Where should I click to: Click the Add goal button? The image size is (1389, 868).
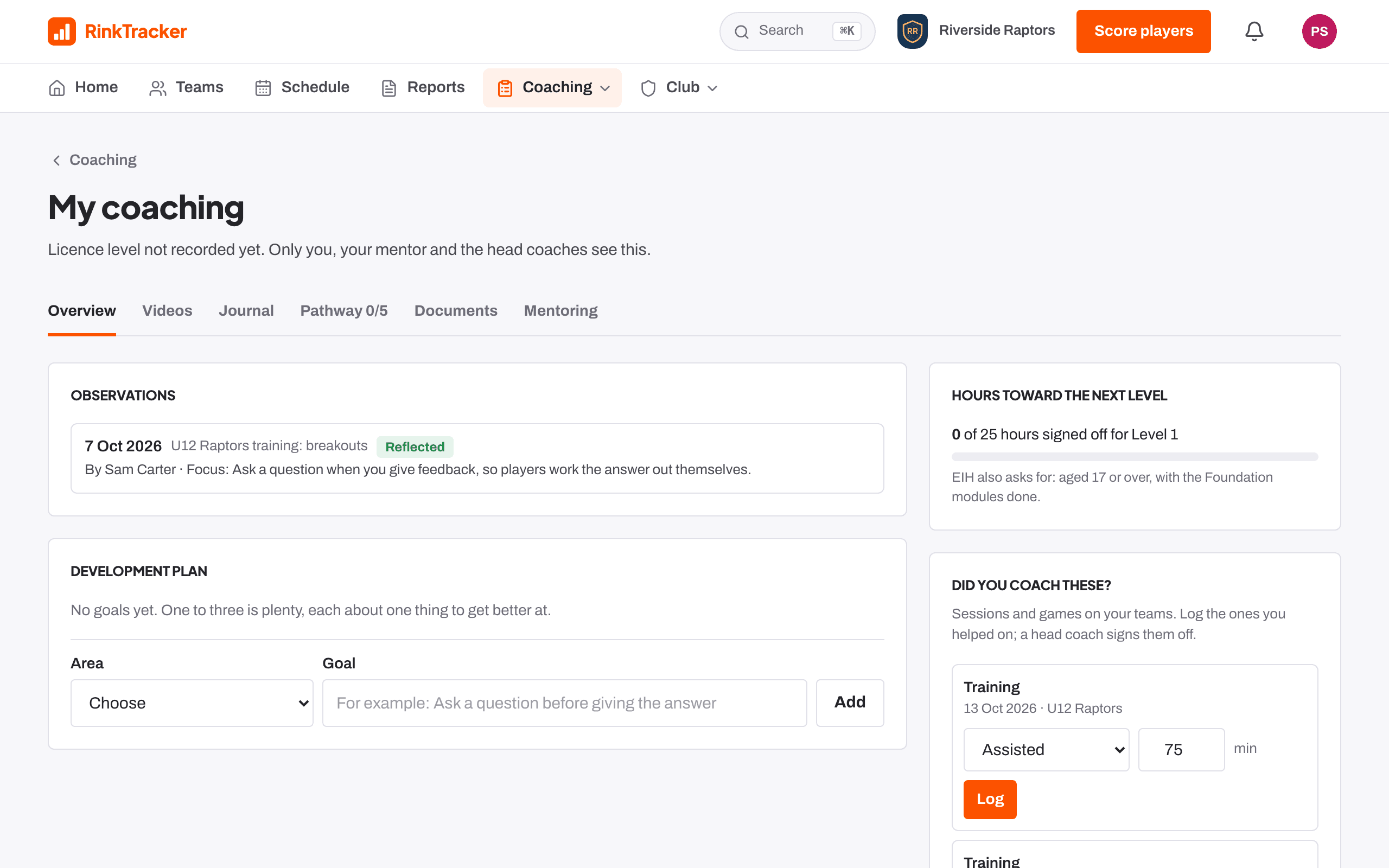850,703
